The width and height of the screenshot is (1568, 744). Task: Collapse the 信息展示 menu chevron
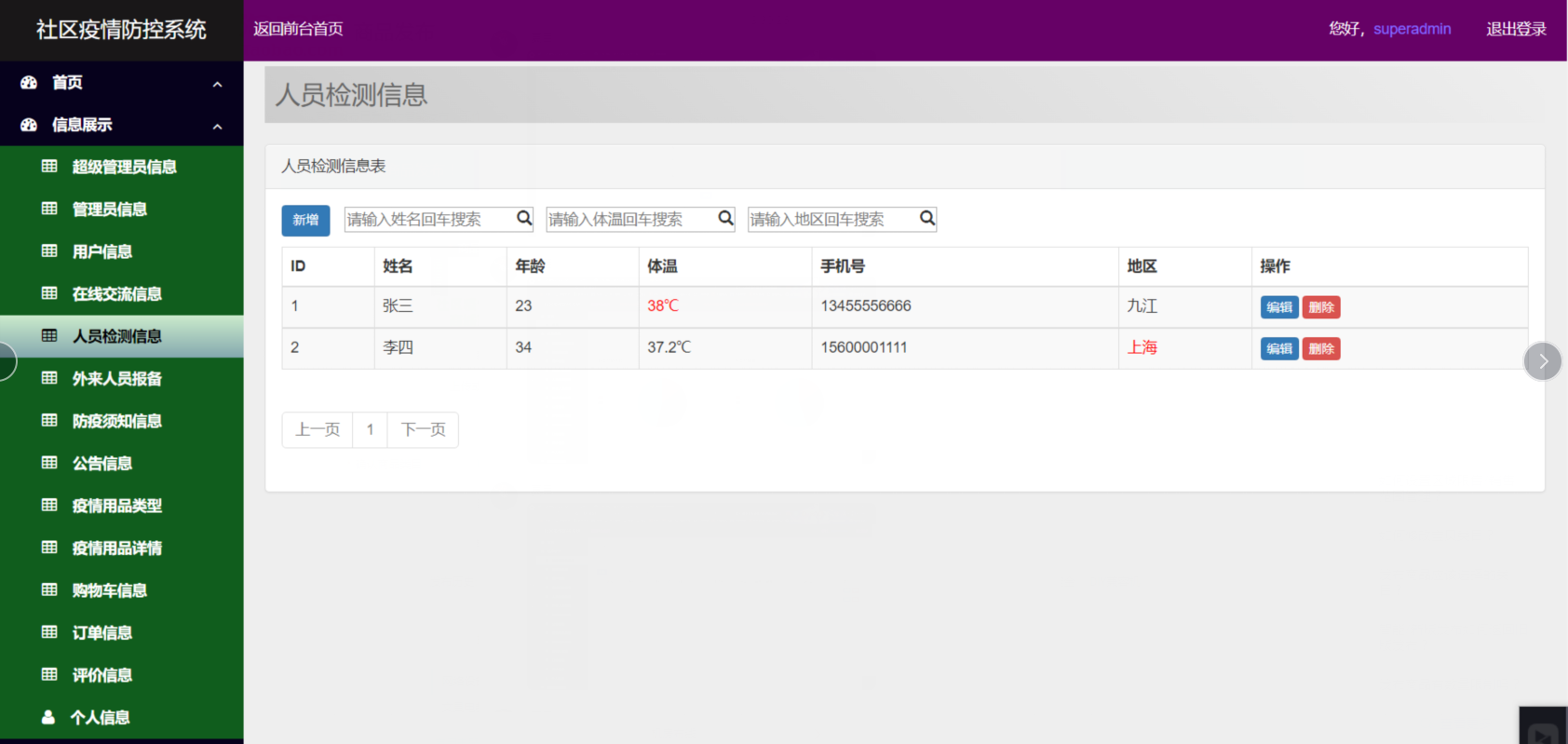(x=217, y=127)
